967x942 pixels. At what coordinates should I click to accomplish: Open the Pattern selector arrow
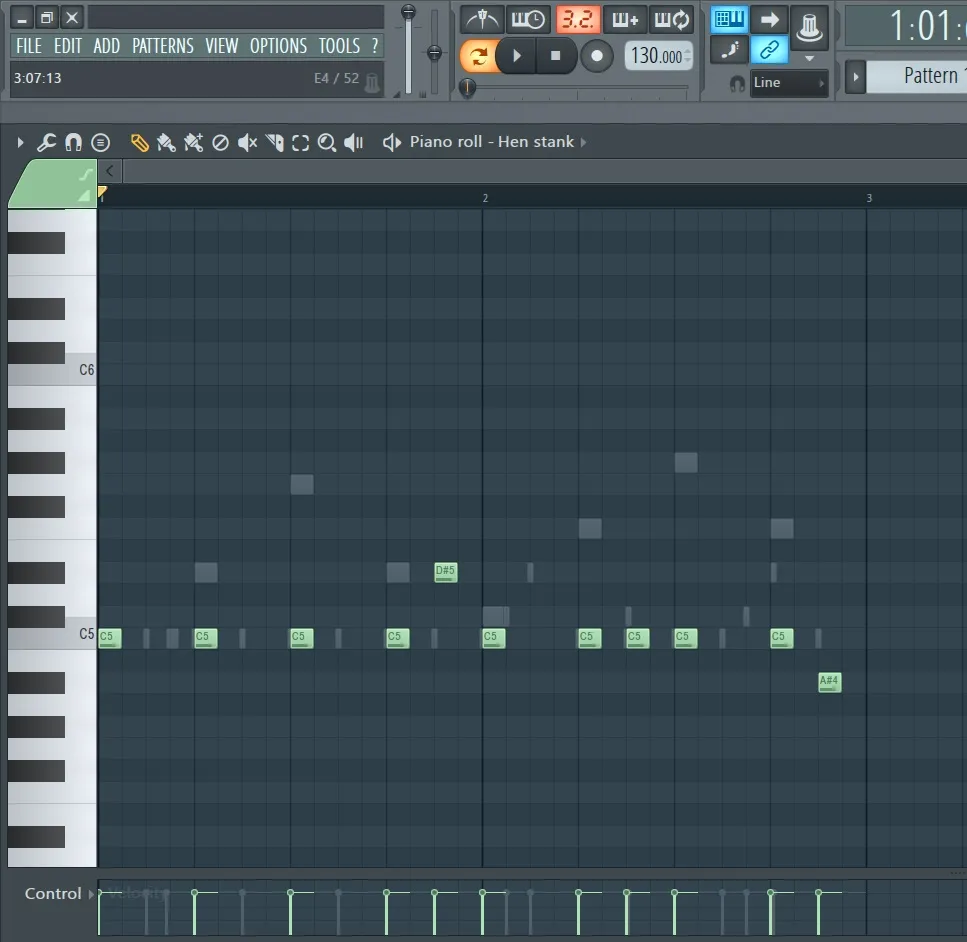855,76
